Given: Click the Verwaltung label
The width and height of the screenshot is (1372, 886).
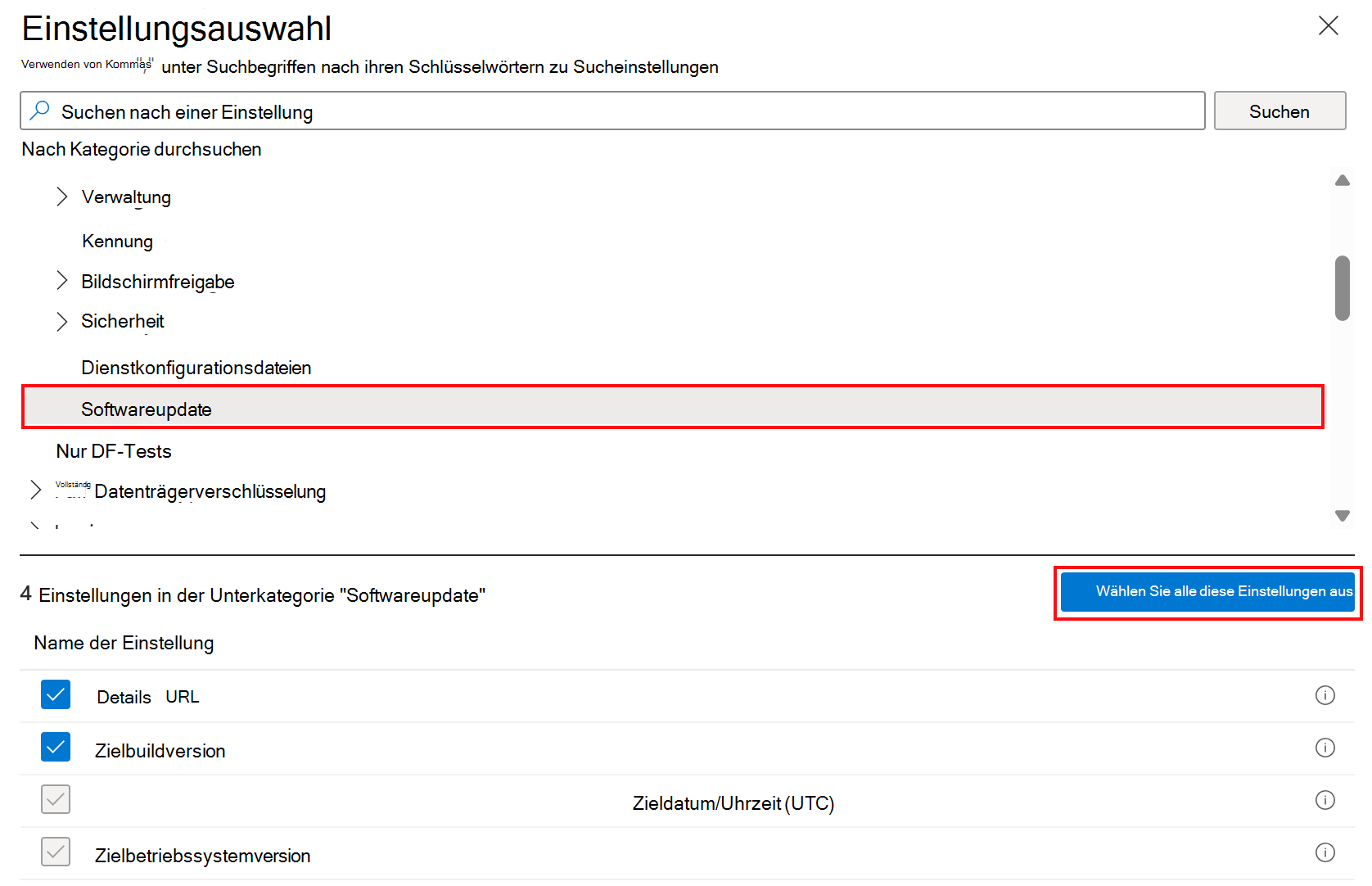Looking at the screenshot, I should coord(126,197).
